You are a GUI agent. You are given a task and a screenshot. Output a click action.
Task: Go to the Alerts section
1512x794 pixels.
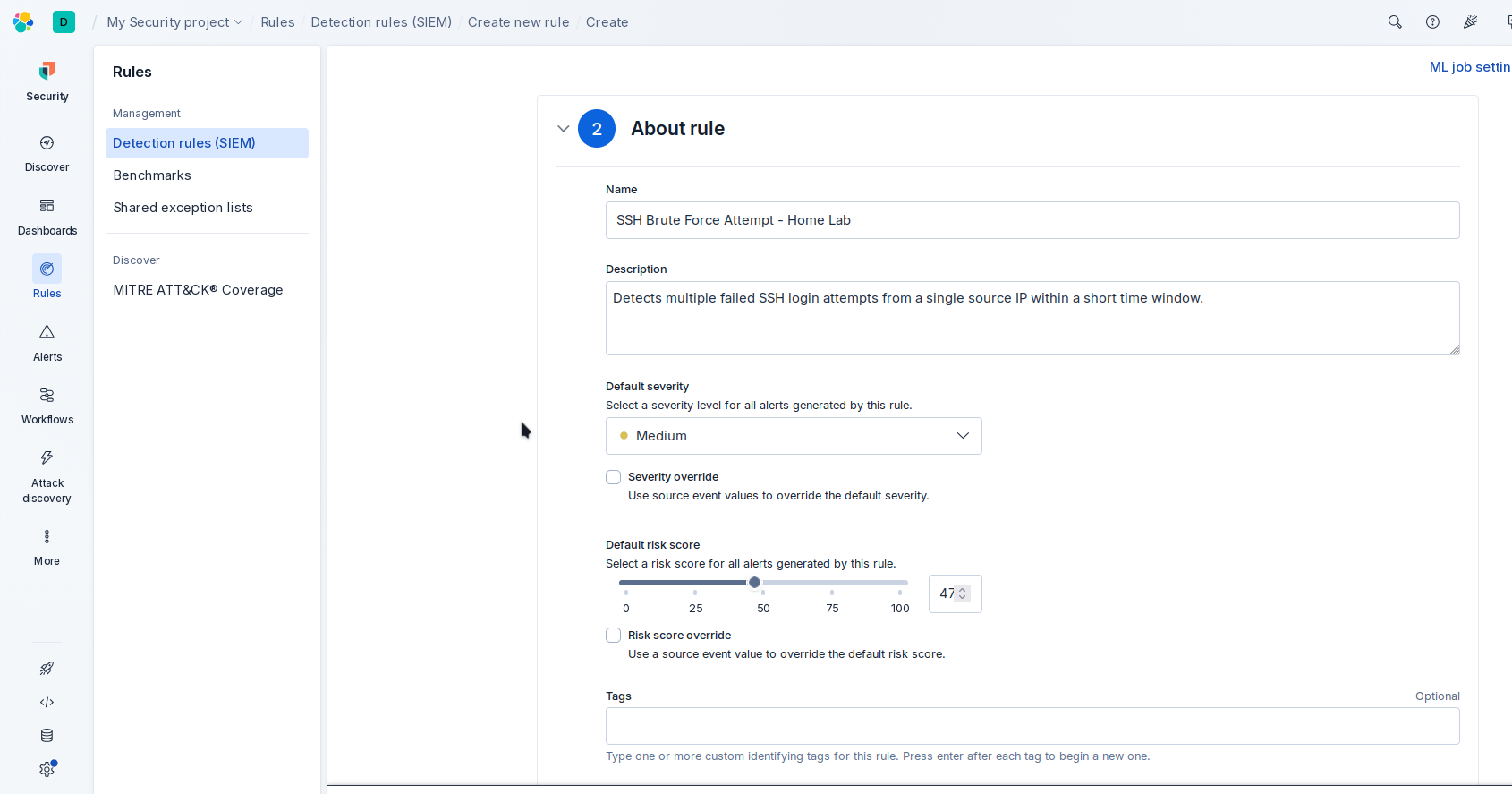tap(47, 332)
